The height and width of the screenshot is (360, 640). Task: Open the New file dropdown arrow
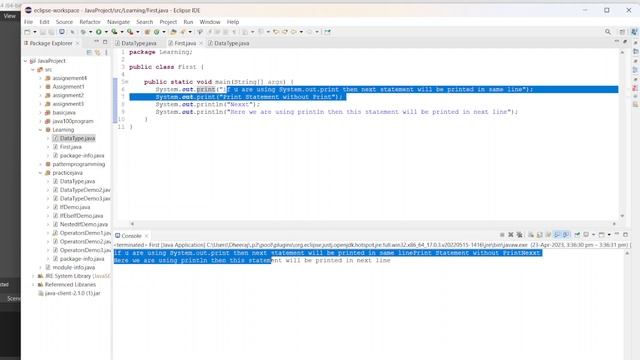35,32
